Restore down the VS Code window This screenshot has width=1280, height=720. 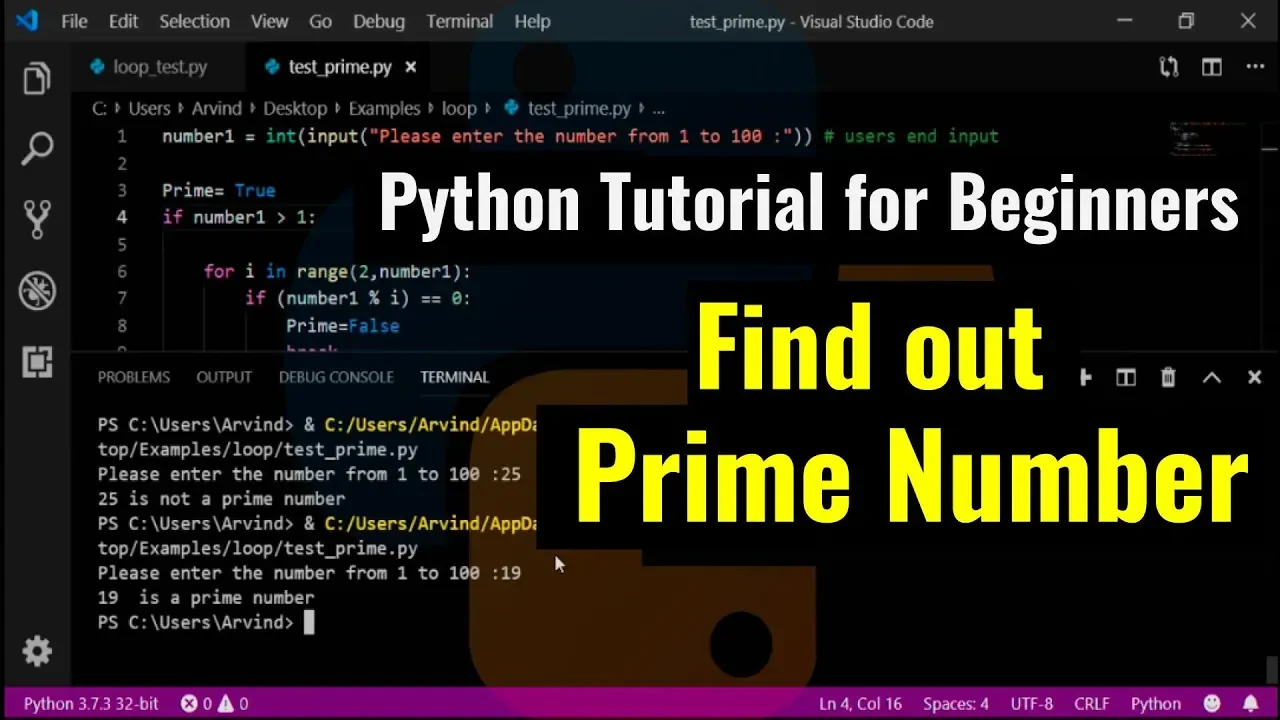point(1186,20)
